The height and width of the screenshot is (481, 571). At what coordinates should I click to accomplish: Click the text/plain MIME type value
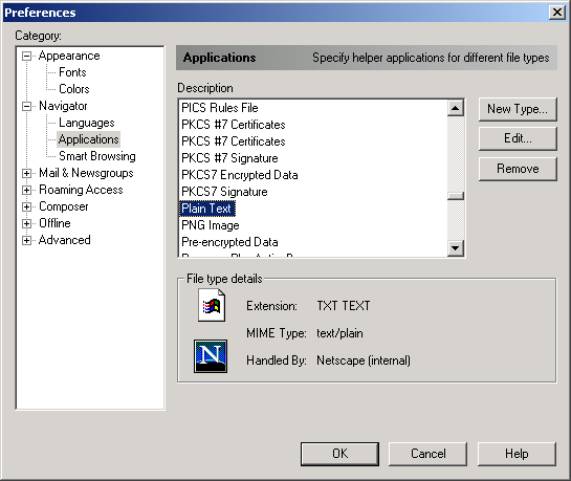339,333
